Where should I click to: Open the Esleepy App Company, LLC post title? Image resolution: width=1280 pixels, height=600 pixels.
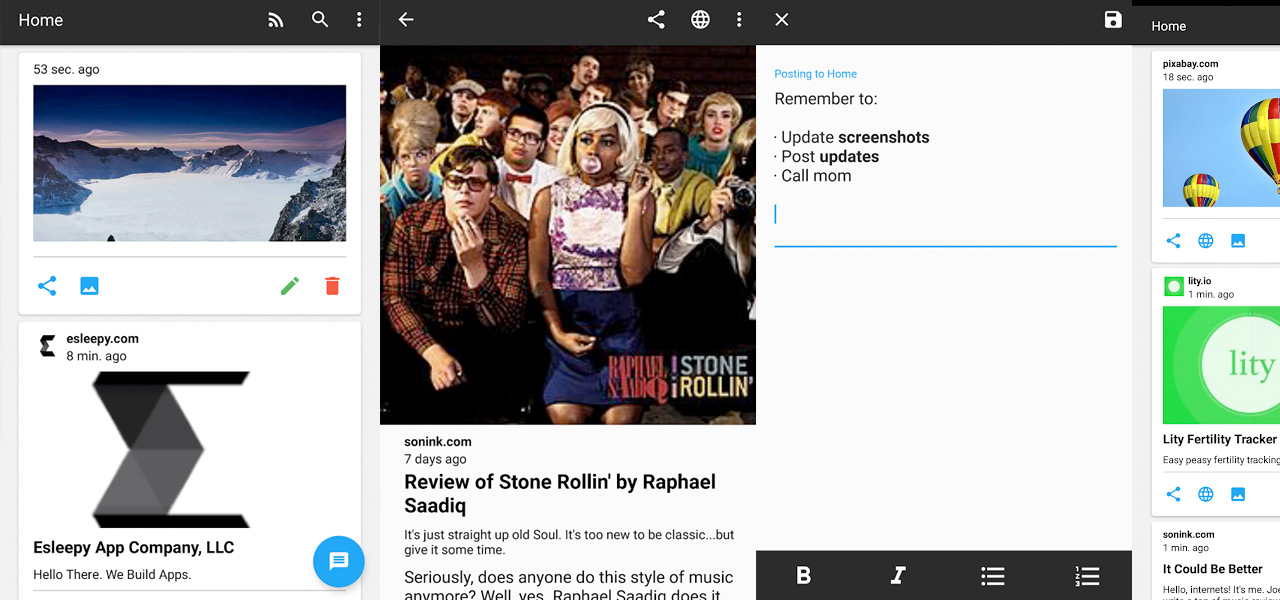pyautogui.click(x=134, y=548)
